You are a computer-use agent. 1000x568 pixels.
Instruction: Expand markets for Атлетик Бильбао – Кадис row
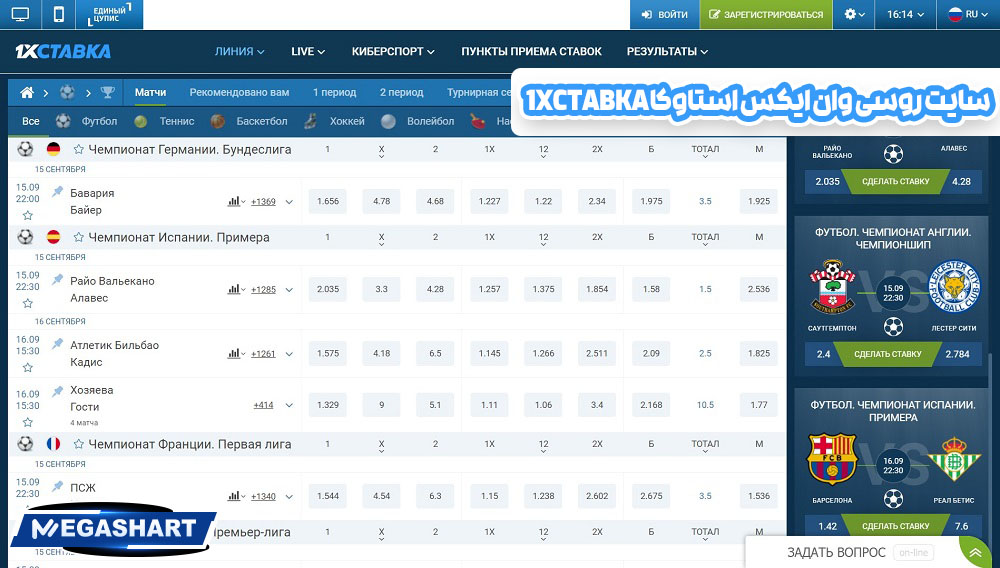pos(289,354)
